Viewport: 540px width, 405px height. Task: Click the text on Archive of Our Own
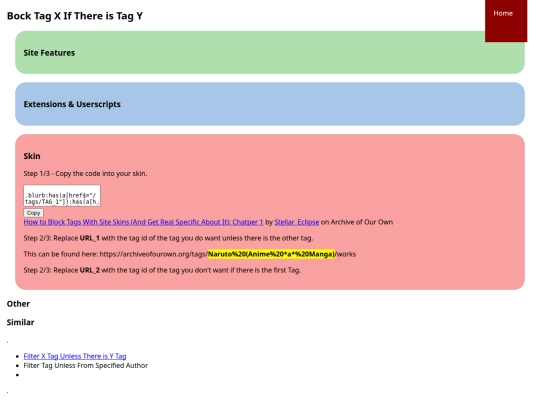(x=357, y=222)
